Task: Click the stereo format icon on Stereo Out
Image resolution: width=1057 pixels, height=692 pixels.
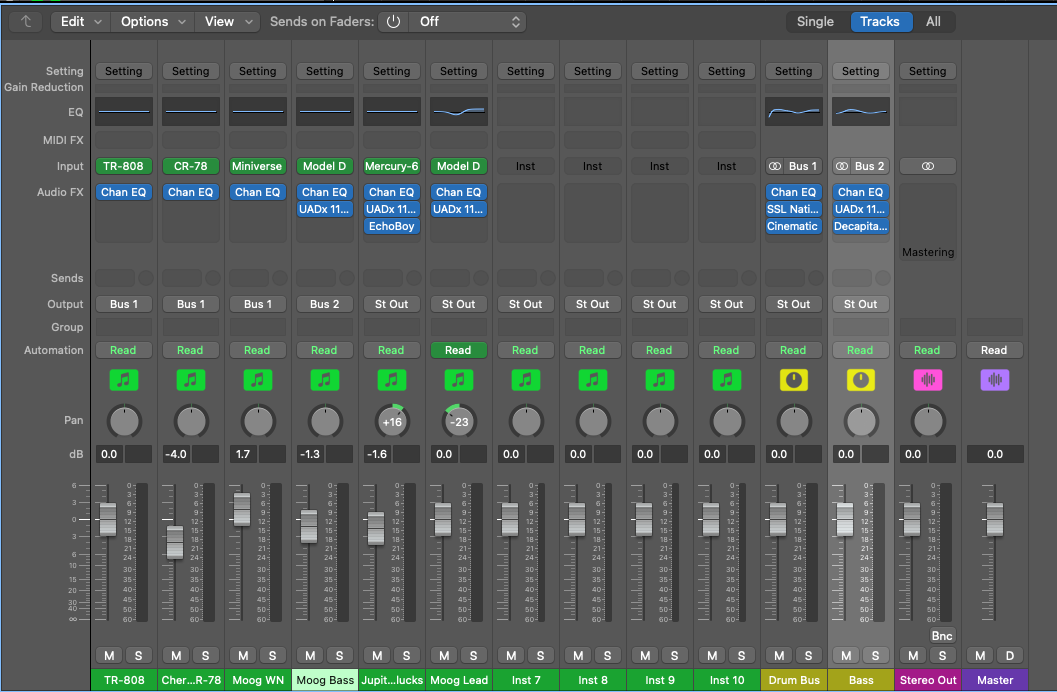Action: click(927, 166)
